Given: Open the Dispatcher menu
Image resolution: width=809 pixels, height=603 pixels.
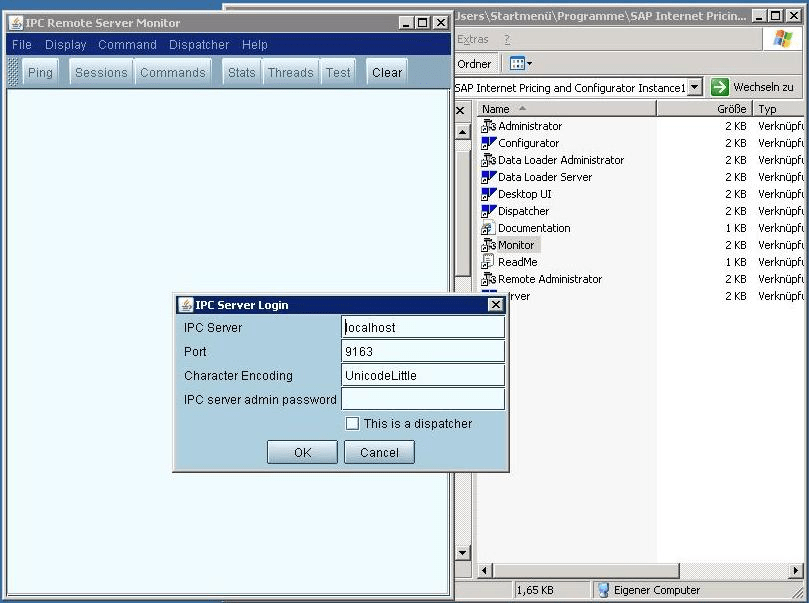Looking at the screenshot, I should [199, 45].
